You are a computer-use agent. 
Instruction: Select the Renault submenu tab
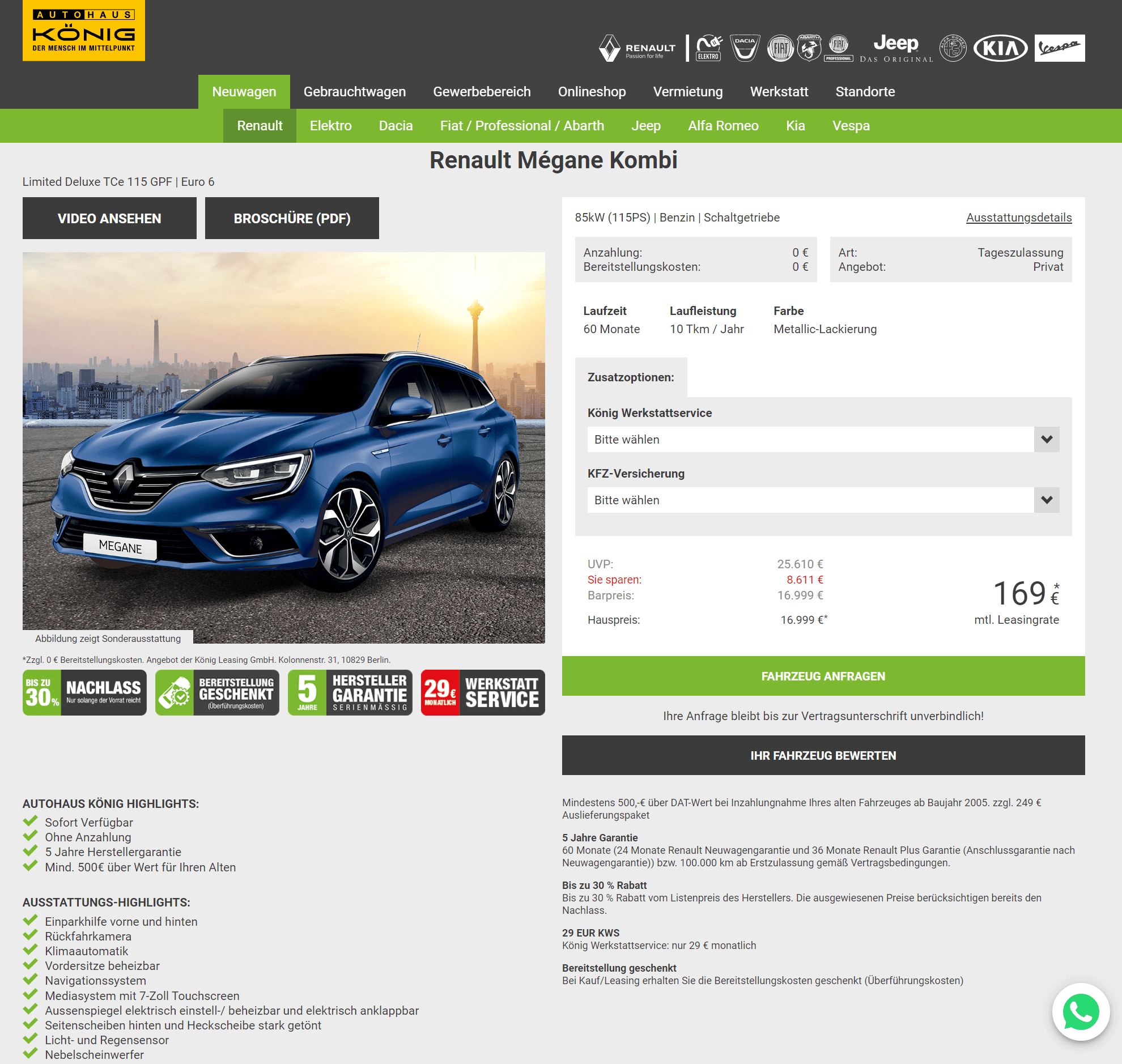pyautogui.click(x=259, y=126)
